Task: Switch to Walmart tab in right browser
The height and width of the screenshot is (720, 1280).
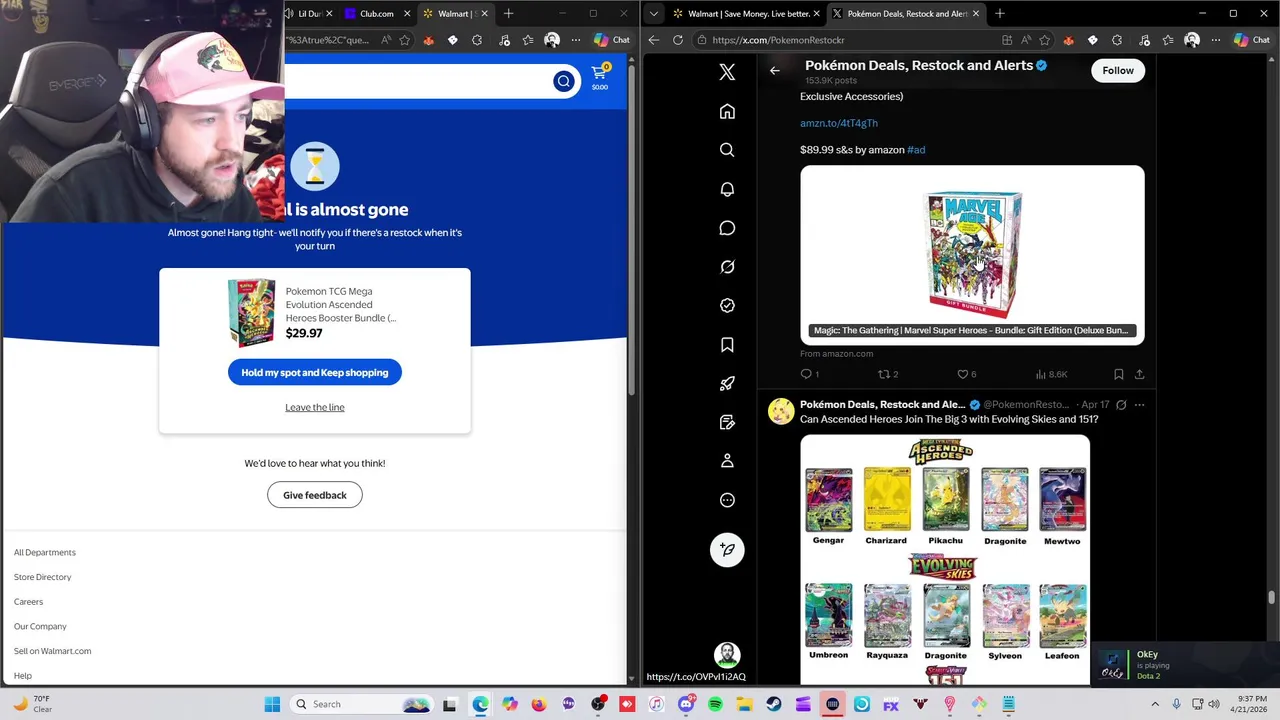Action: tap(744, 13)
